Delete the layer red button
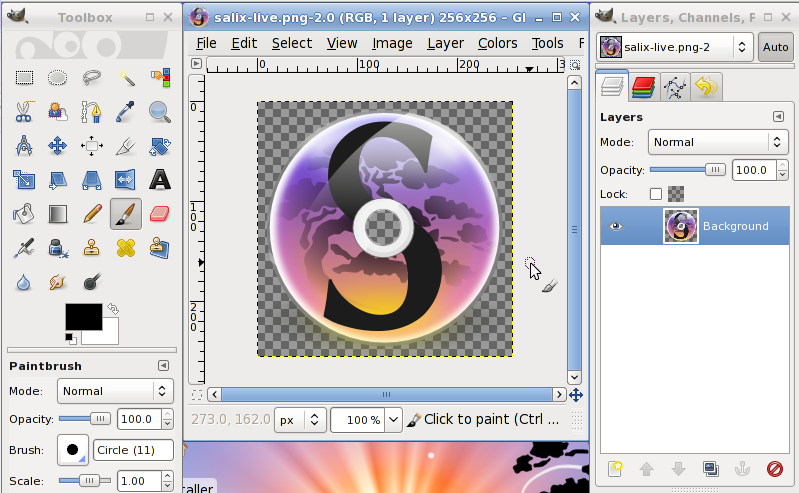799x493 pixels. pos(775,469)
